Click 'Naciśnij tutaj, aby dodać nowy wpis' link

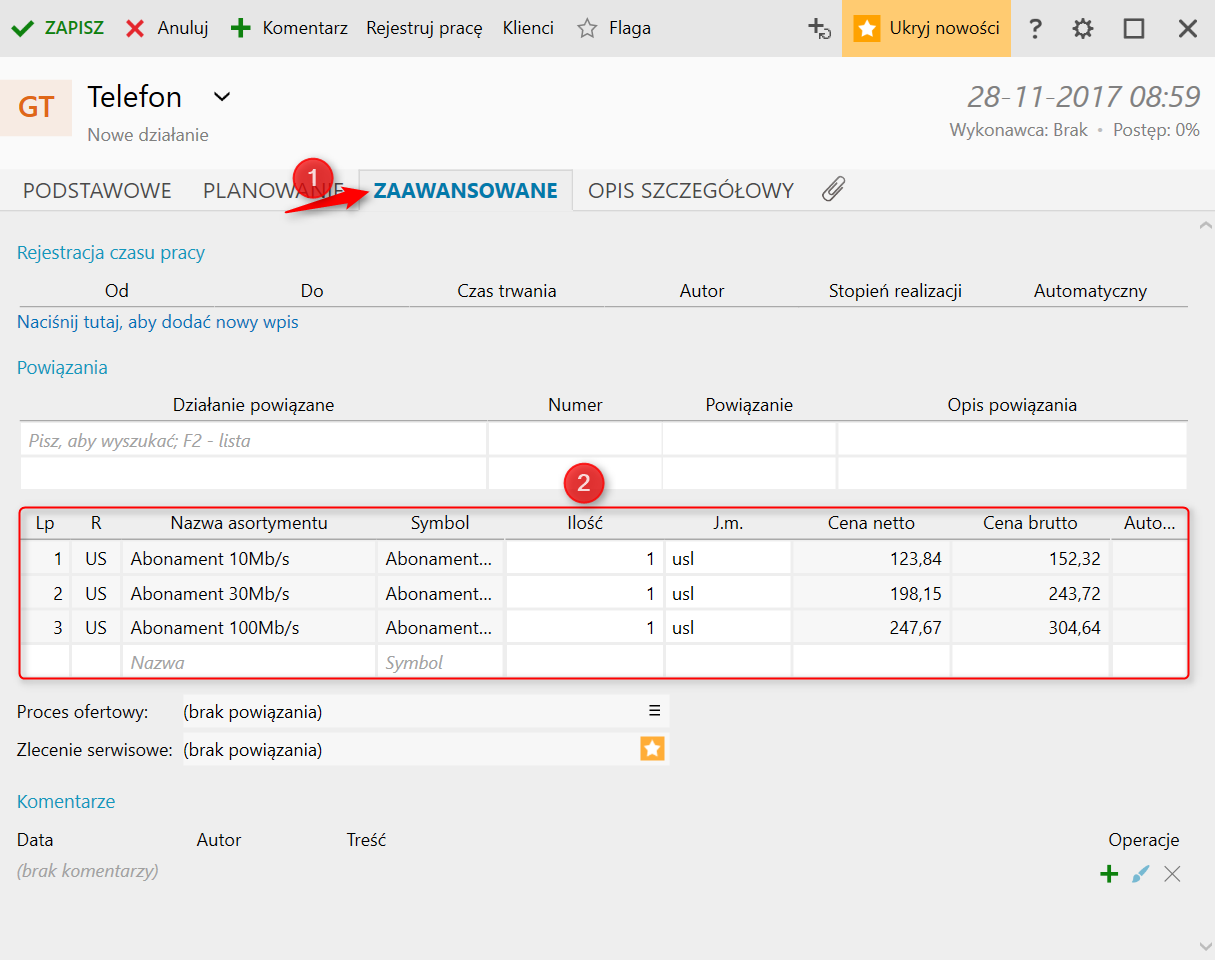click(158, 322)
